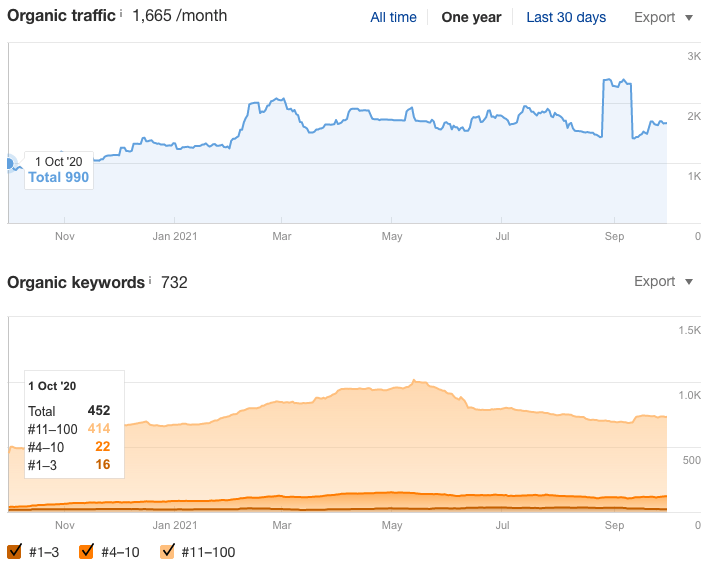Click the blue data point at 1 Oct '20
This screenshot has width=712, height=569.
pyautogui.click(x=9, y=164)
